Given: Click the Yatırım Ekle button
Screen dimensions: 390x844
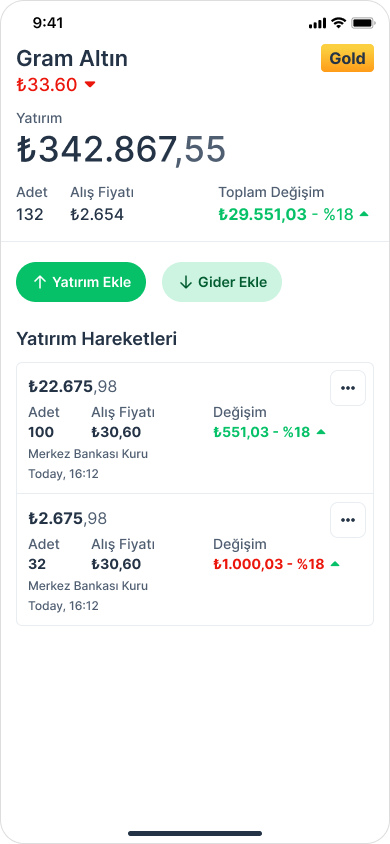Looking at the screenshot, I should pos(81,282).
